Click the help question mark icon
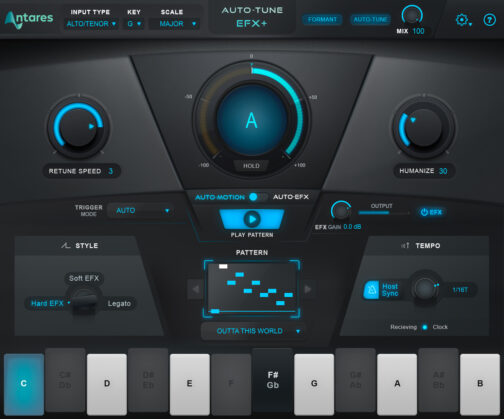 pyautogui.click(x=489, y=20)
